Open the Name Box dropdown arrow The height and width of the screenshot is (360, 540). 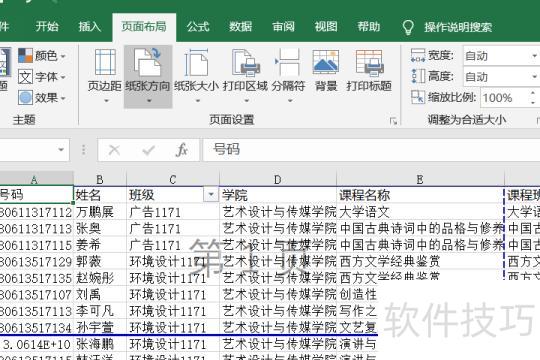61,150
